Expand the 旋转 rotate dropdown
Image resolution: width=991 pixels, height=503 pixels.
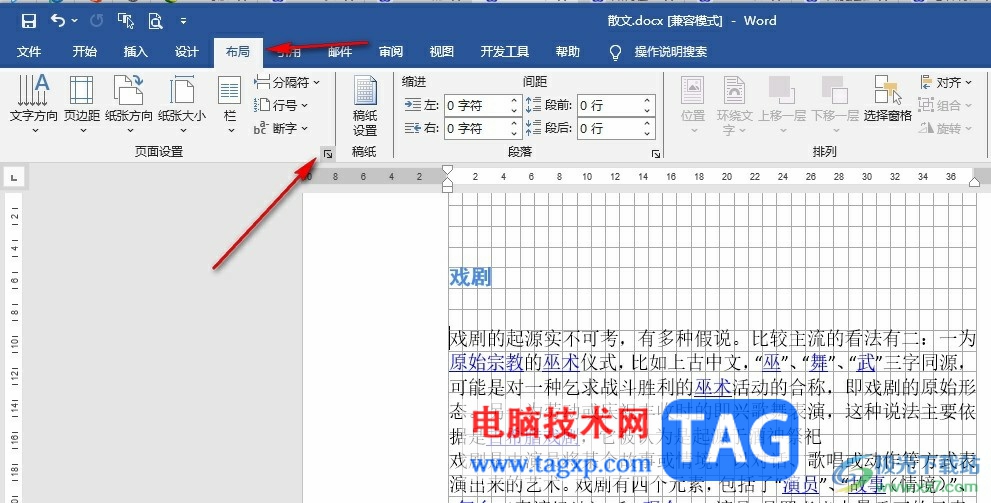click(945, 128)
